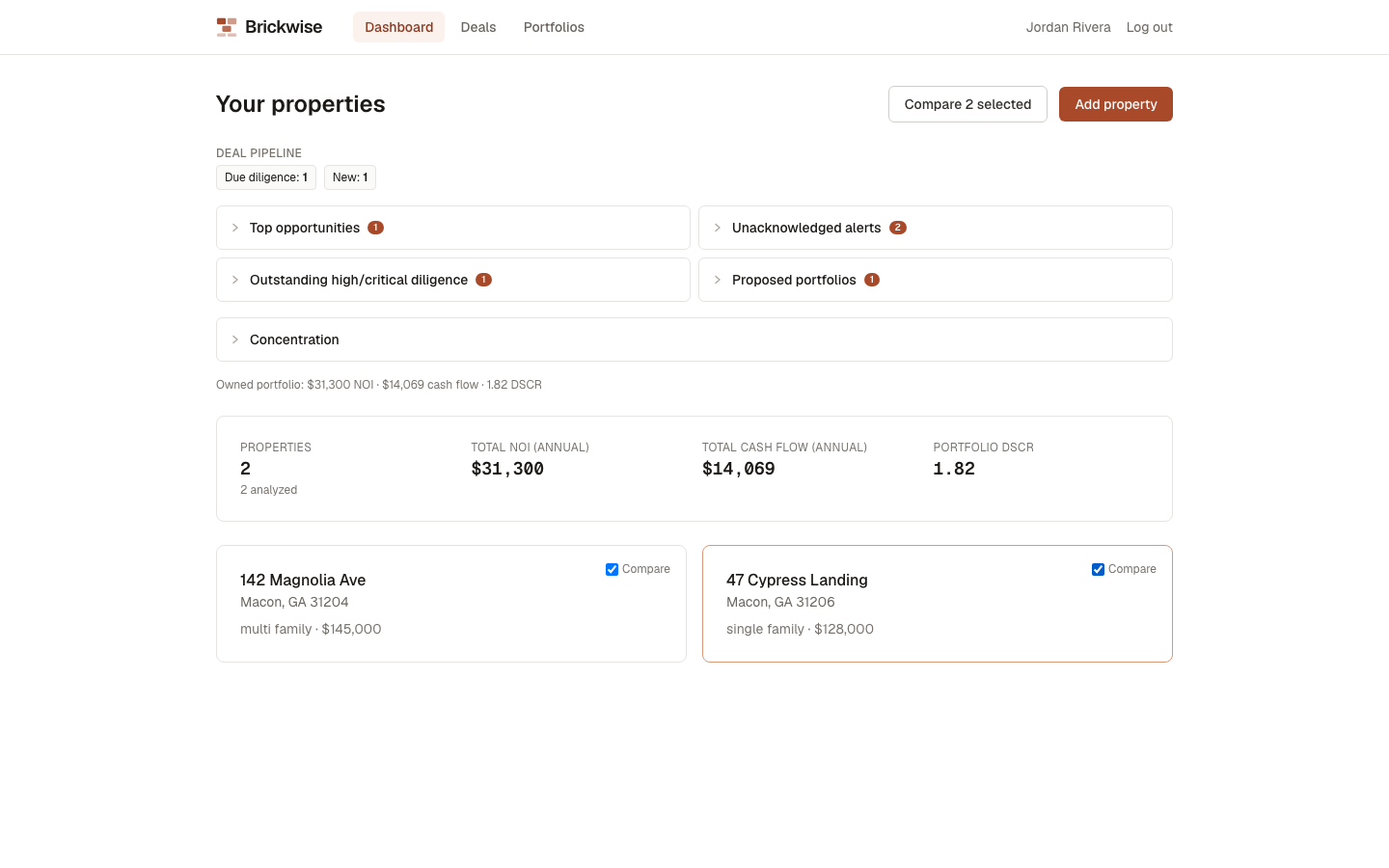Click the Add property button
The image size is (1389, 868).
click(1116, 104)
